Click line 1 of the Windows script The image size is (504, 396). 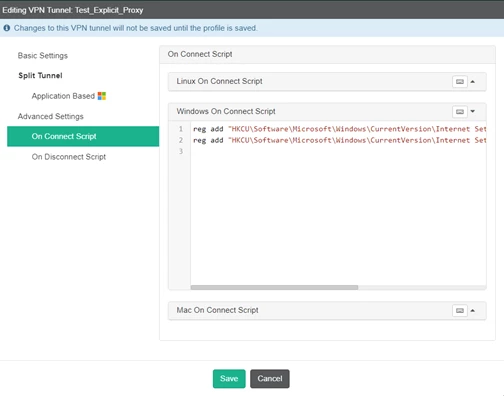pos(339,129)
